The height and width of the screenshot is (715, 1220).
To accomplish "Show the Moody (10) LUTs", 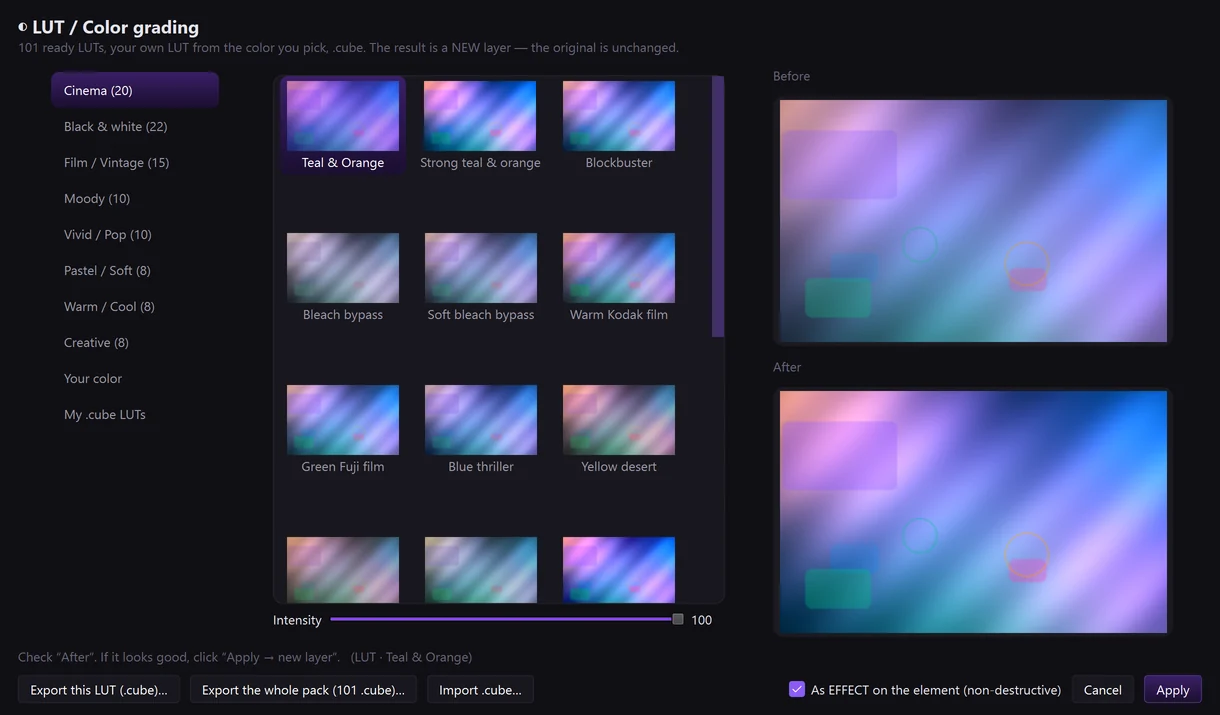I will (x=135, y=198).
